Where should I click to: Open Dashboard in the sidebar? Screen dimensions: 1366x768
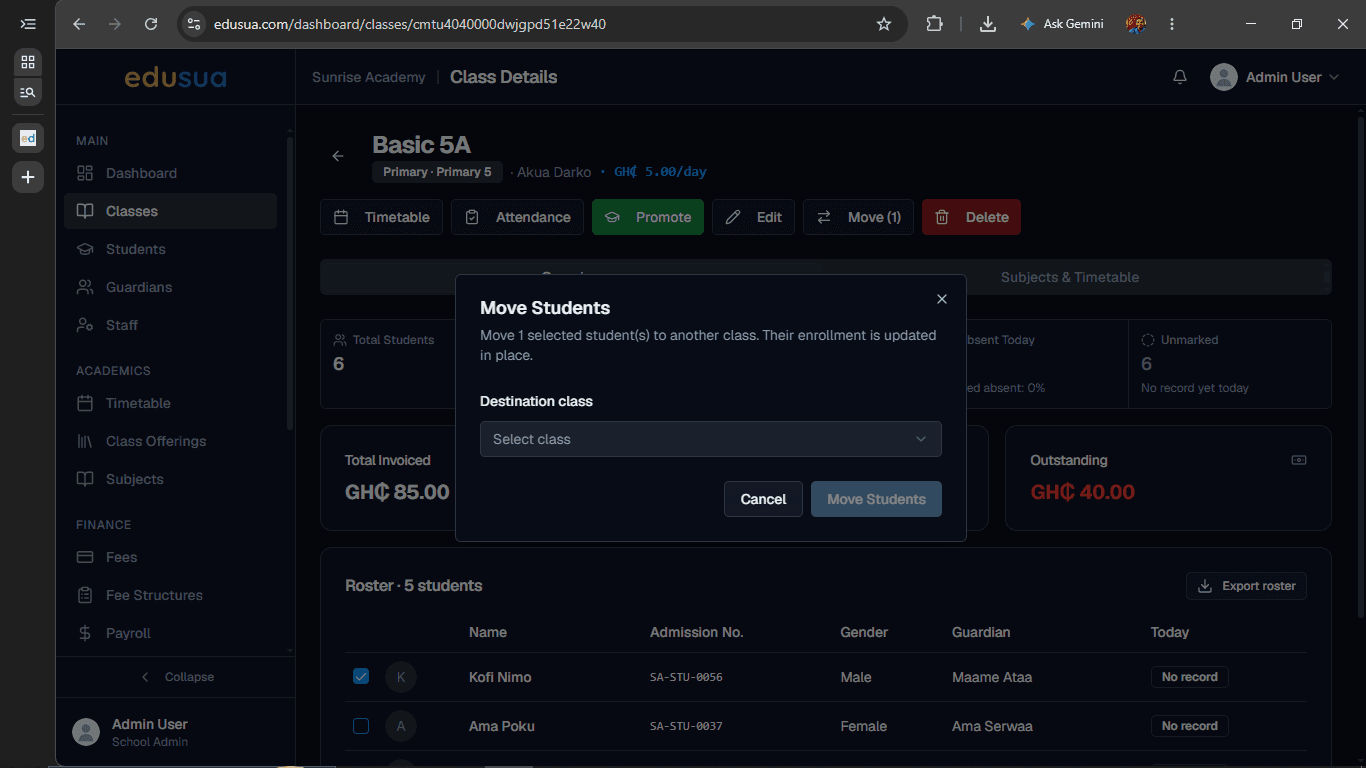170,173
